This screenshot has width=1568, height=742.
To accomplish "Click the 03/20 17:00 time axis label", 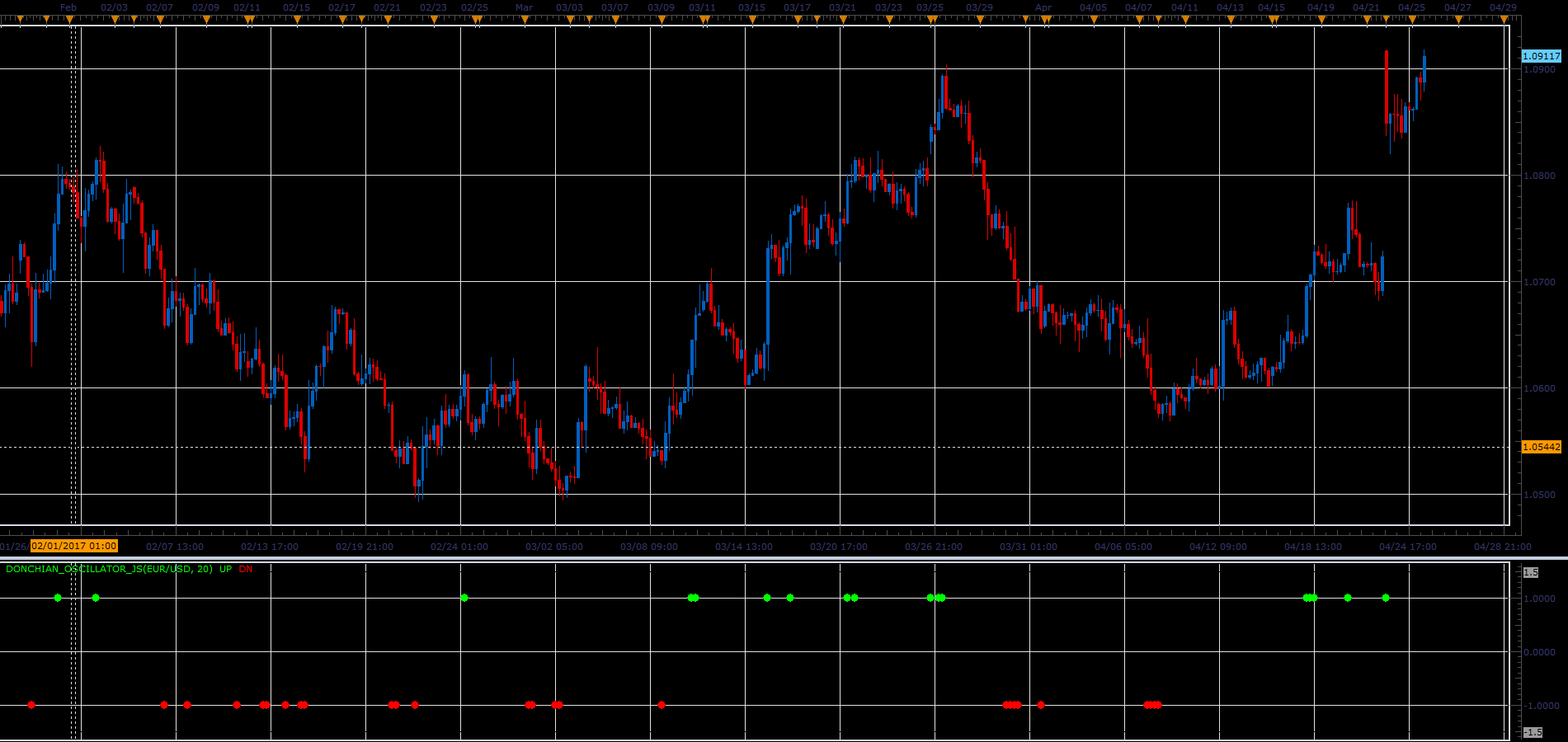I will click(x=838, y=547).
